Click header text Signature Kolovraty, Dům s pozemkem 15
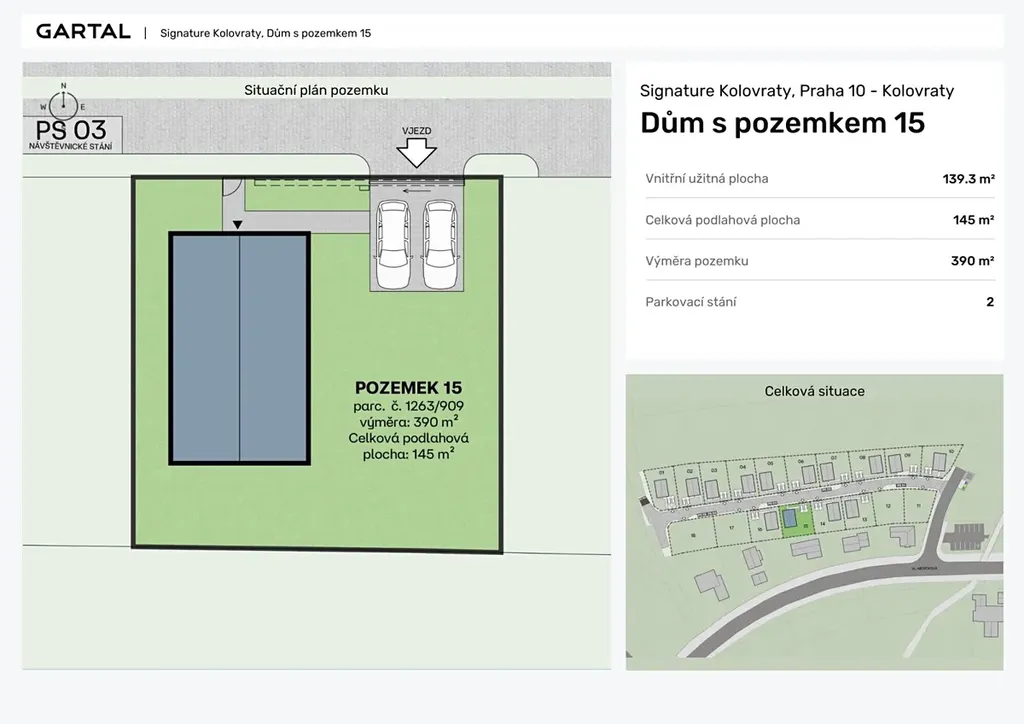 tap(265, 32)
